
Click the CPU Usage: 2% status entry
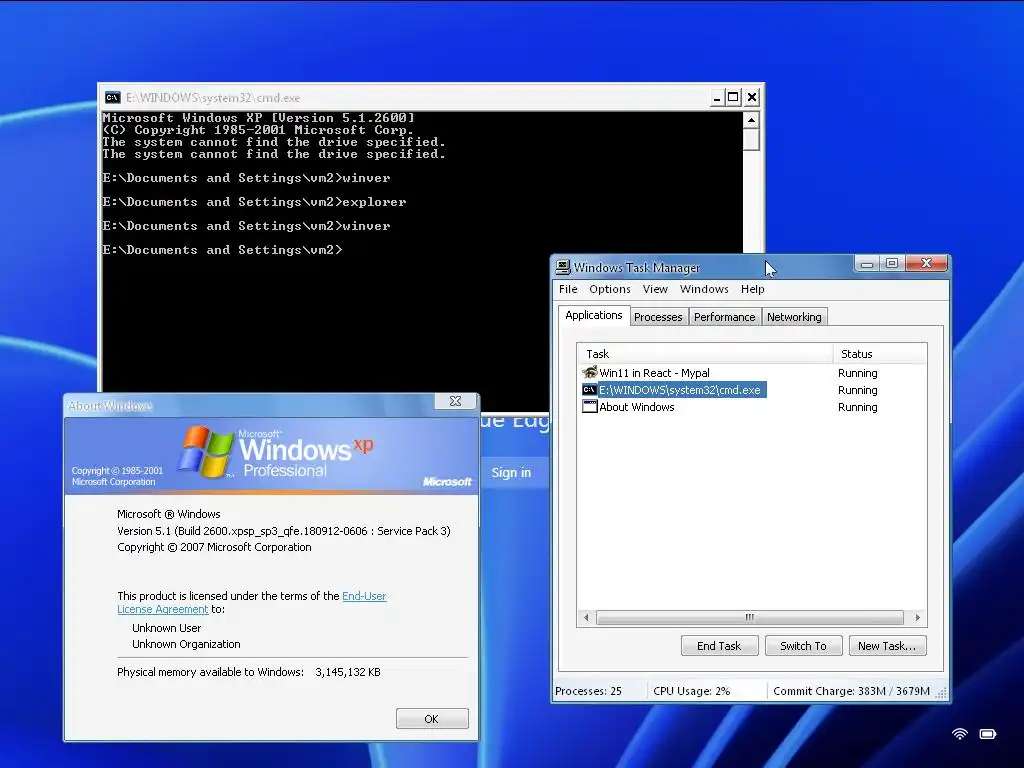pyautogui.click(x=692, y=691)
